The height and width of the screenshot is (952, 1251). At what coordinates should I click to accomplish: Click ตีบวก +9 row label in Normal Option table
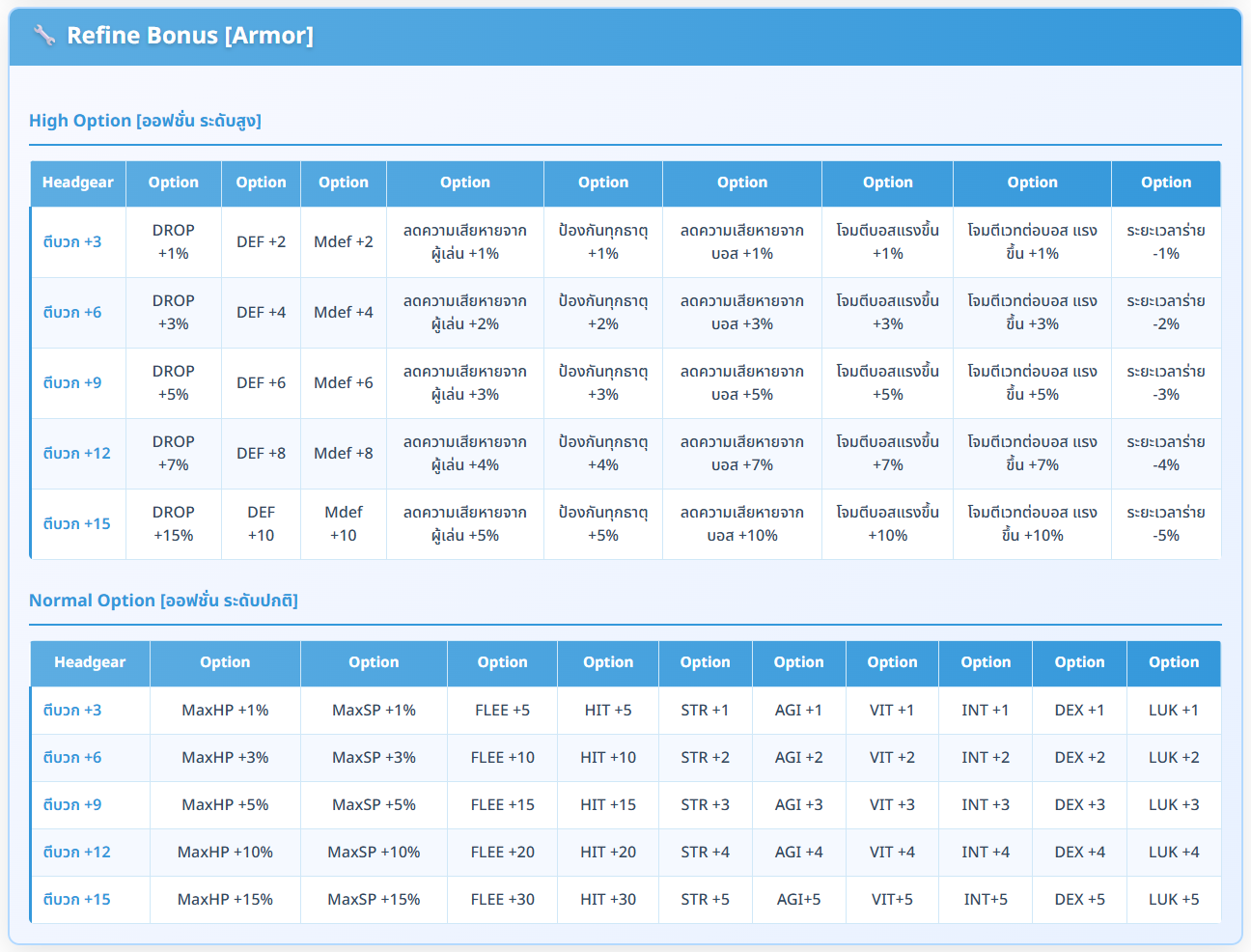pos(72,805)
